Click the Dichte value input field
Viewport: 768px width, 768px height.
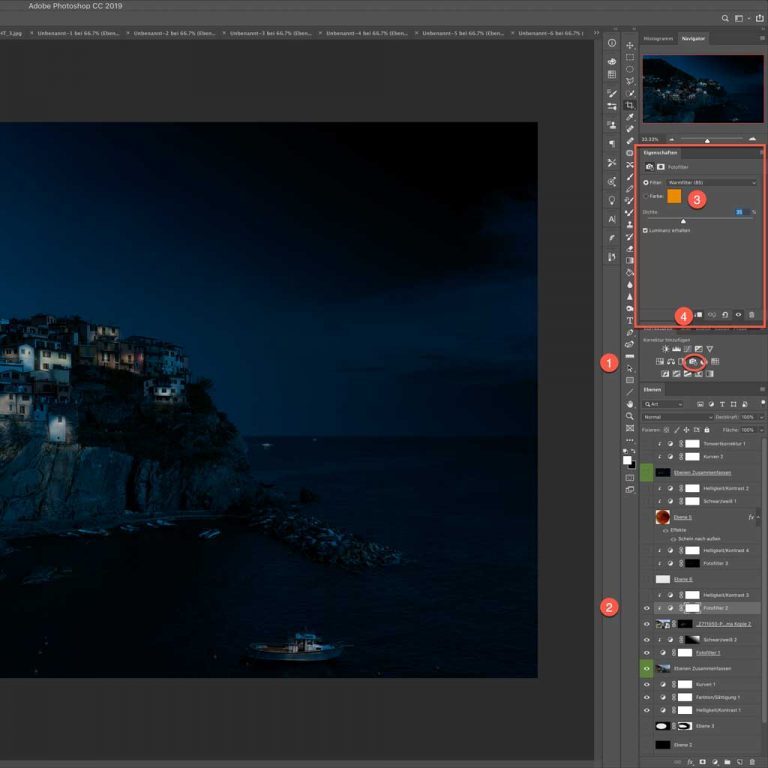coord(741,212)
